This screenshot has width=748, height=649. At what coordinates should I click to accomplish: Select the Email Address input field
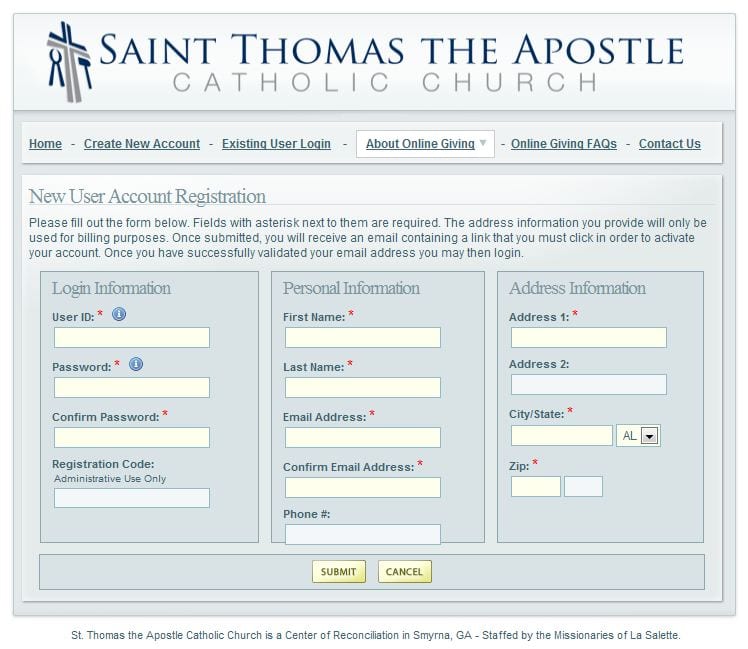[363, 438]
